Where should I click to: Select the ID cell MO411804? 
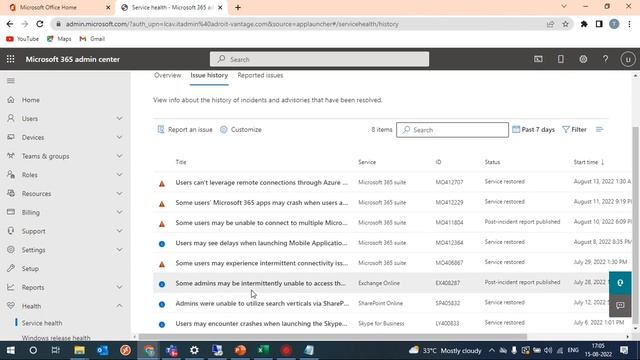pos(449,222)
